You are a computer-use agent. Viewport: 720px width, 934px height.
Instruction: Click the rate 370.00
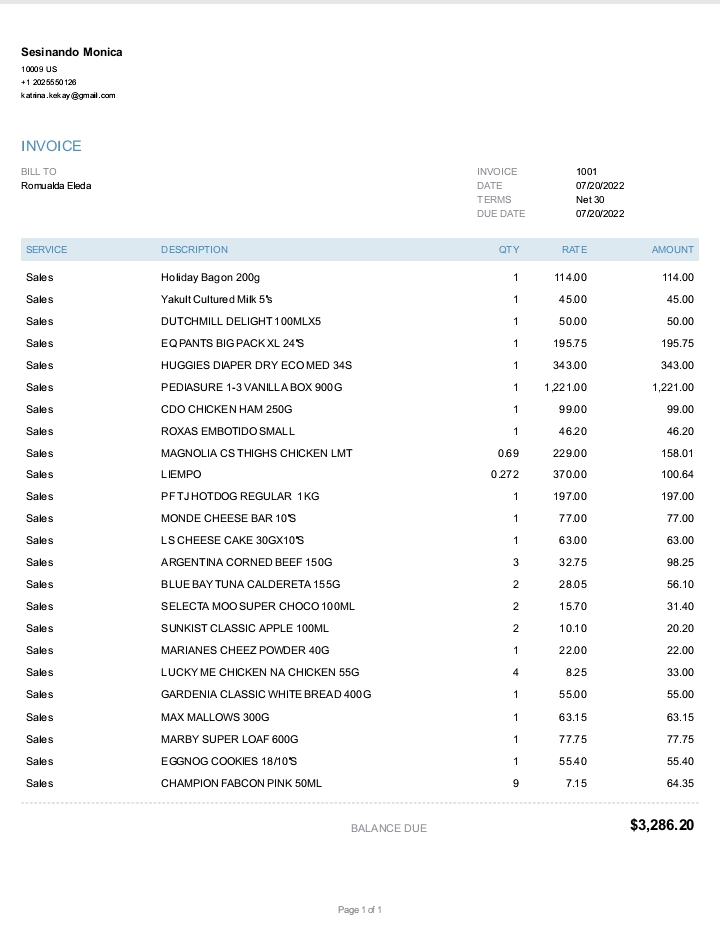(x=569, y=475)
